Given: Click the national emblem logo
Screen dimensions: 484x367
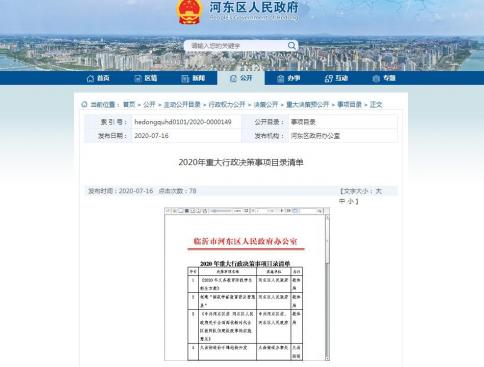Looking at the screenshot, I should point(189,11).
